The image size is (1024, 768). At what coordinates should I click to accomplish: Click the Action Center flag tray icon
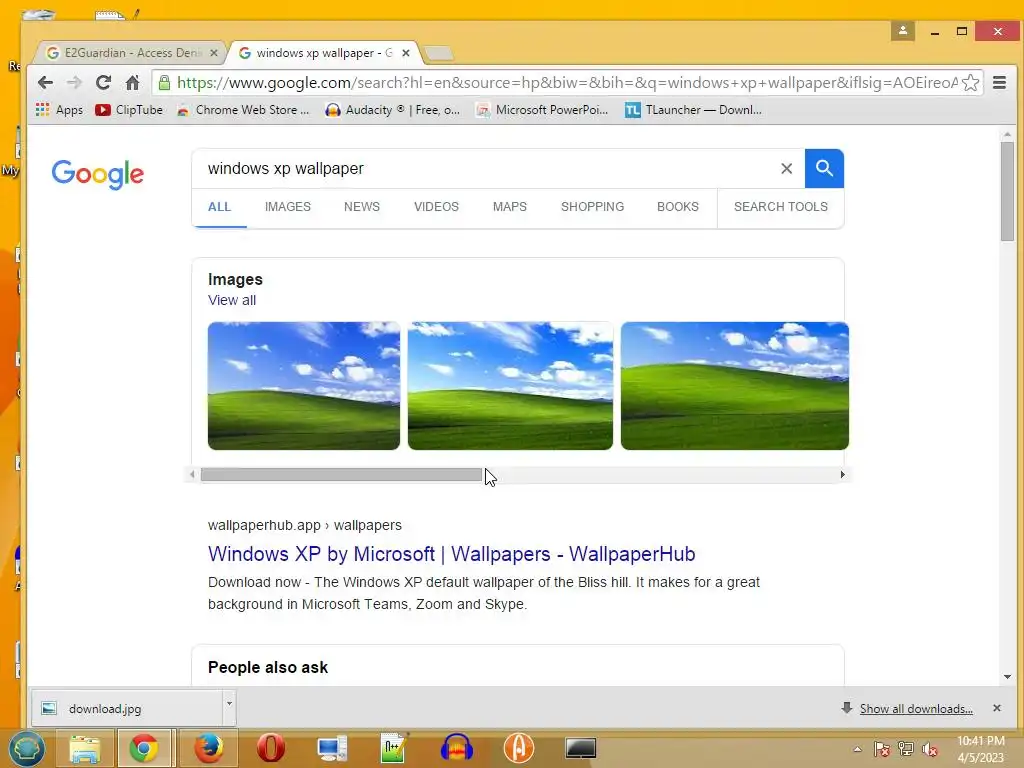click(881, 749)
